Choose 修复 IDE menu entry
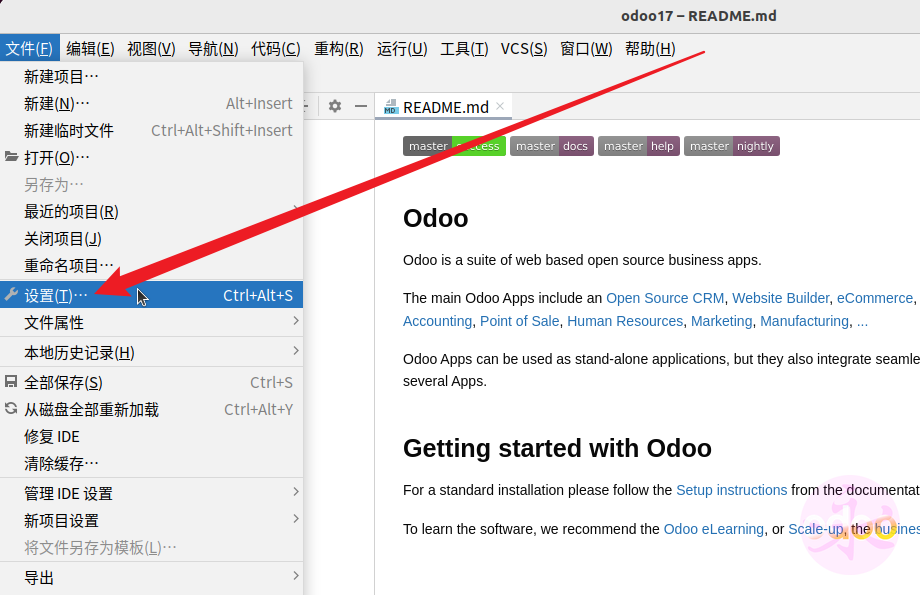 151,437
